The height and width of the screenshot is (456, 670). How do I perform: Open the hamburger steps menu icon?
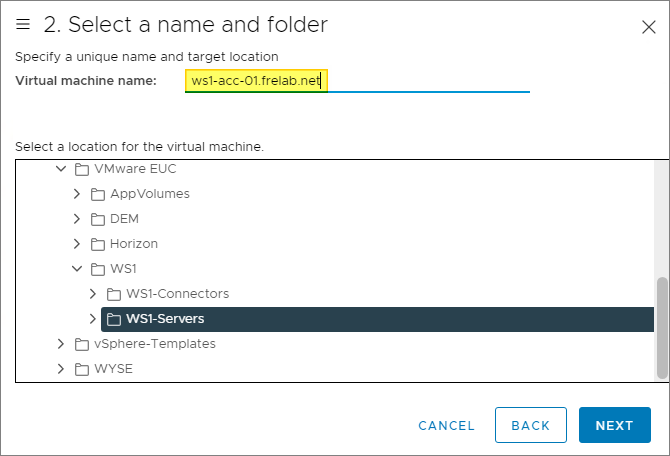(x=23, y=24)
